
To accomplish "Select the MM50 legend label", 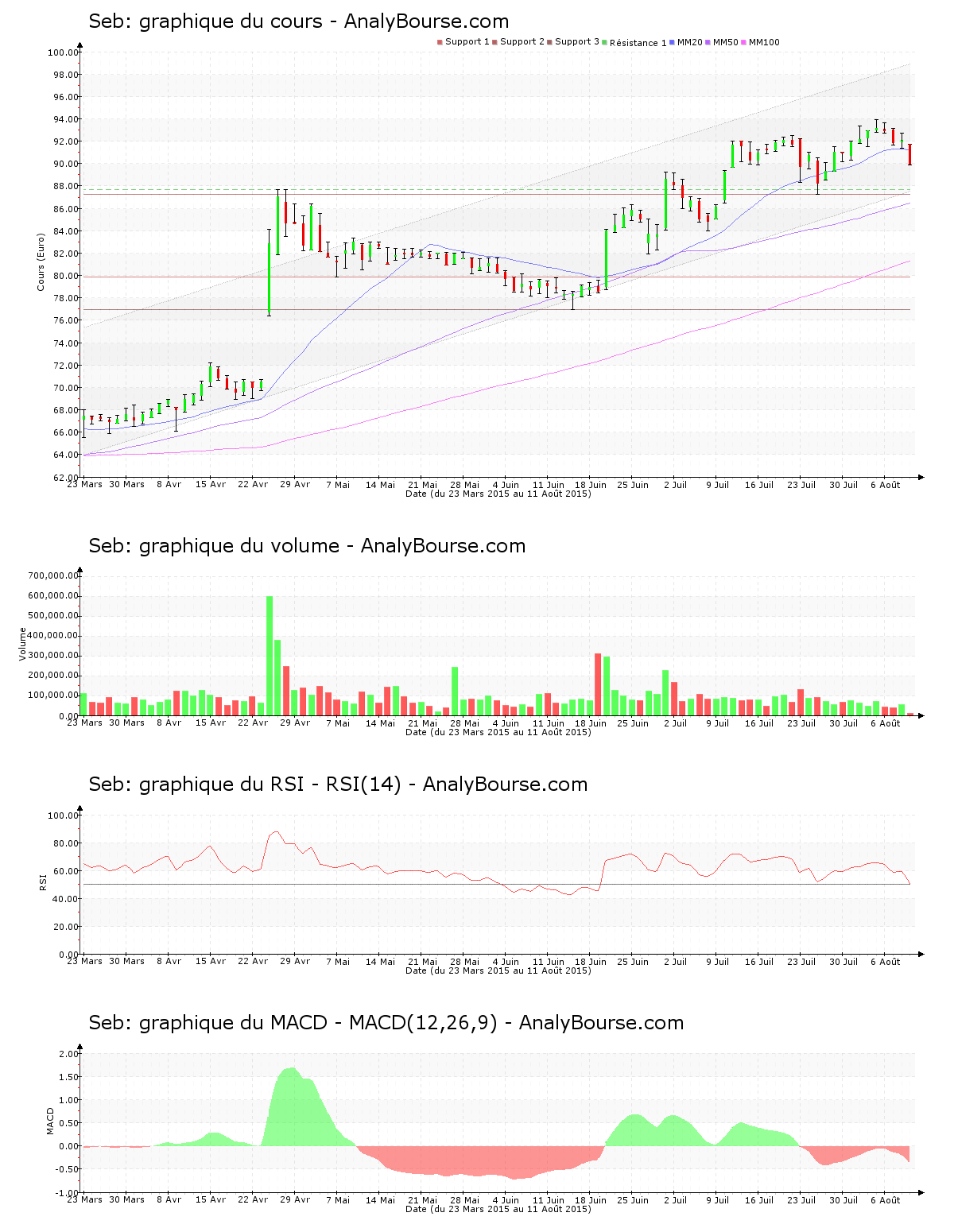I will click(726, 42).
